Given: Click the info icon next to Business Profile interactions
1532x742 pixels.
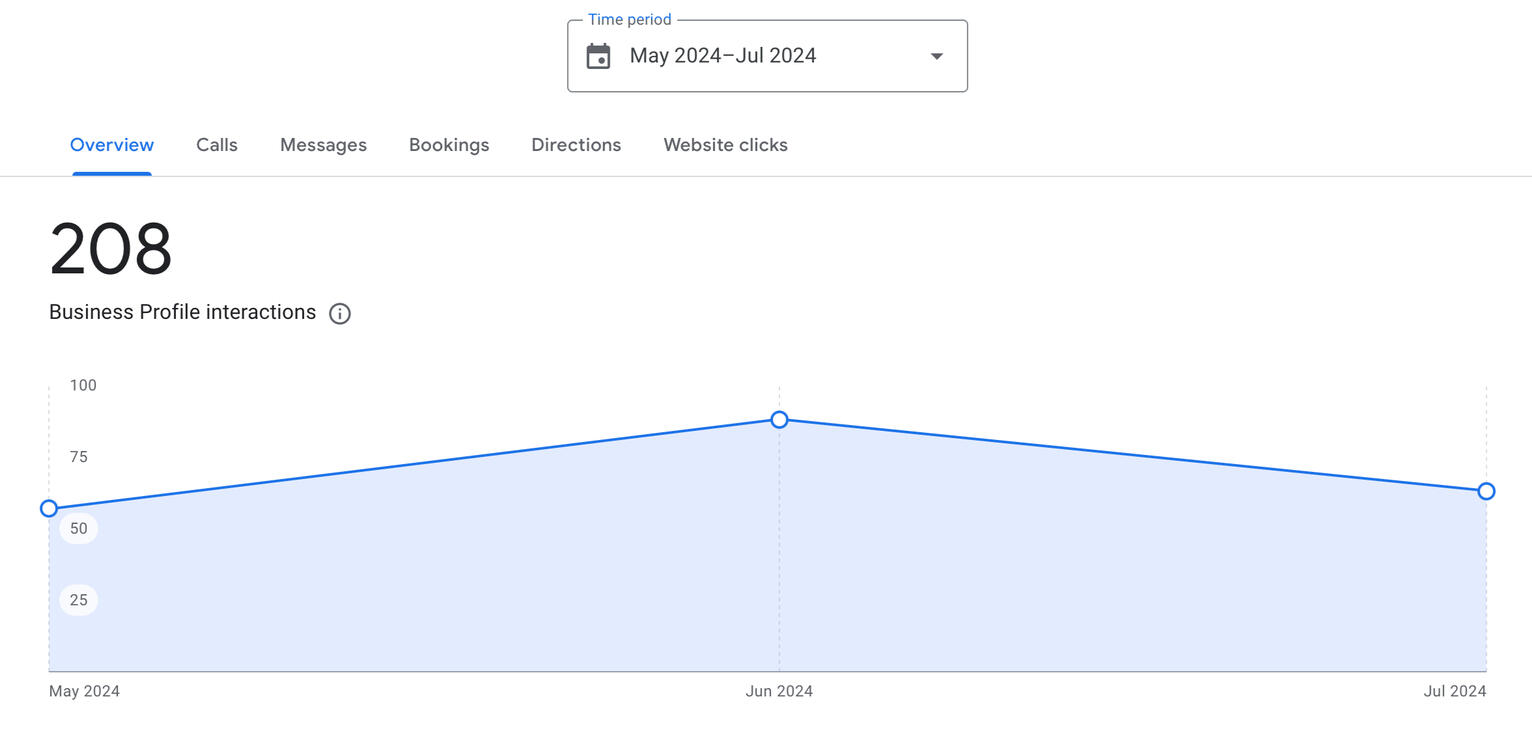Looking at the screenshot, I should click(340, 313).
